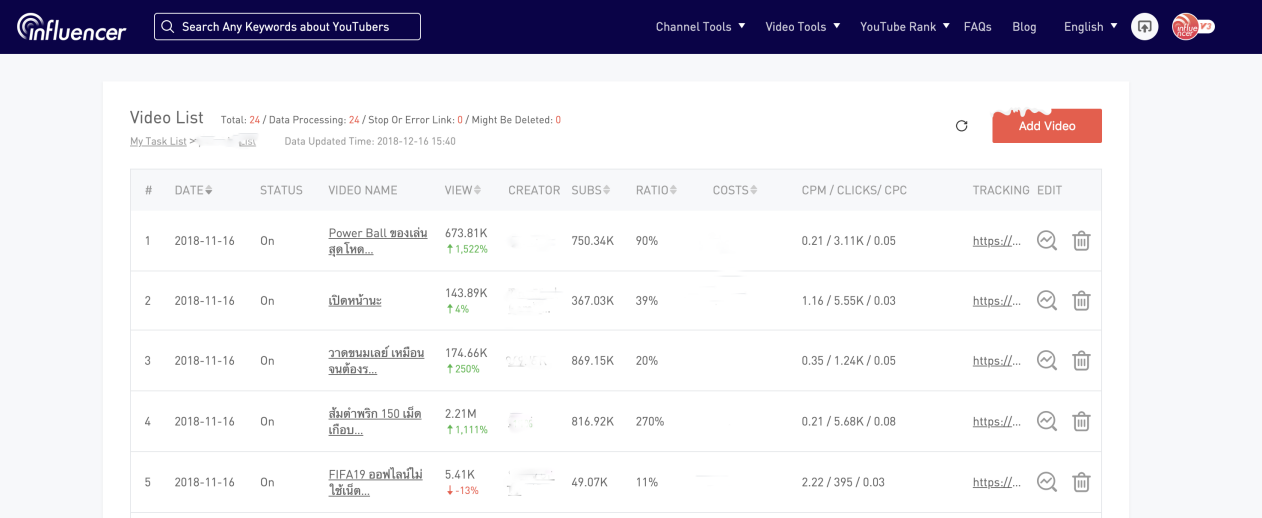Open the English language selector
The width and height of the screenshot is (1262, 518).
[1090, 27]
